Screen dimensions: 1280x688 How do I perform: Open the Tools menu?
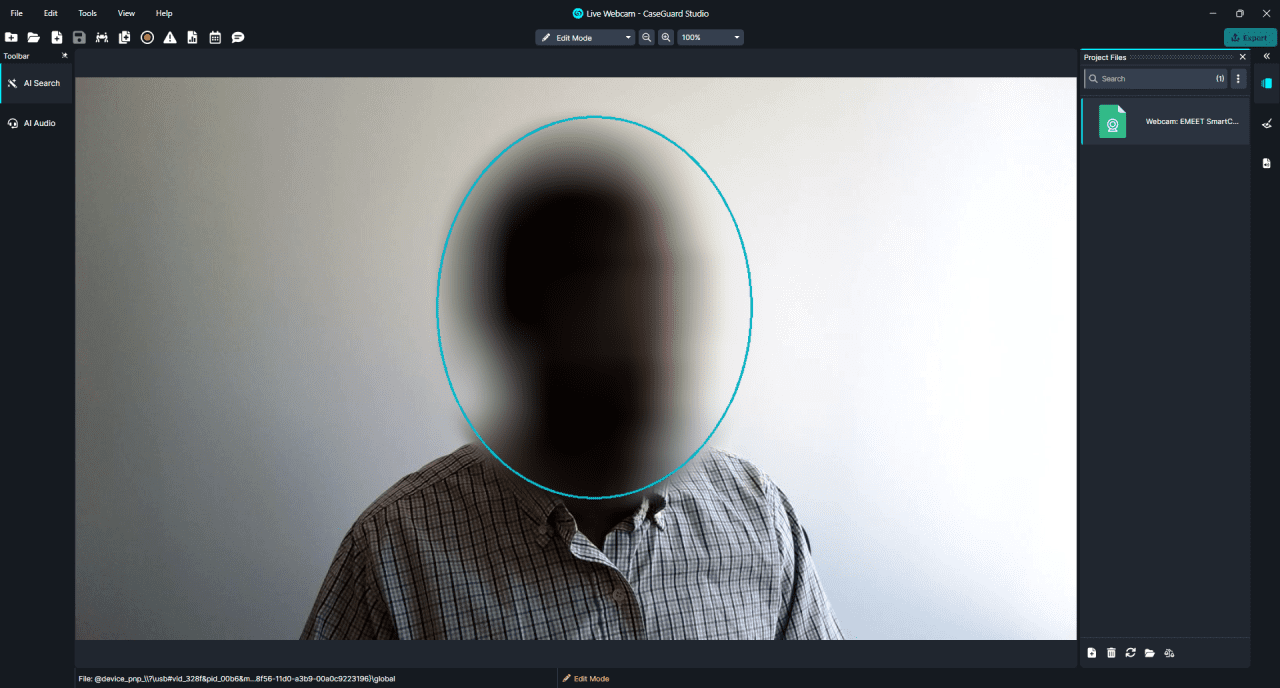click(88, 13)
